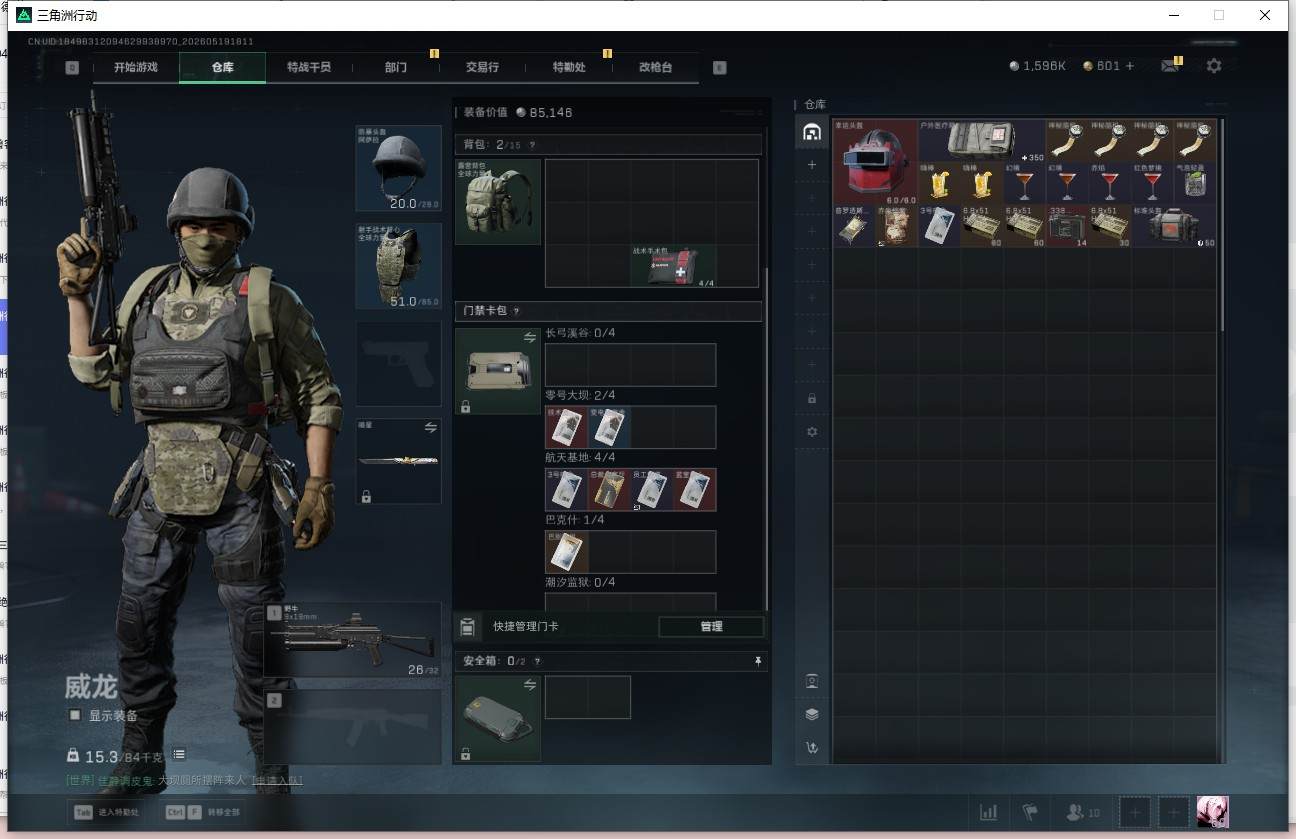Click the flag icon in the bottom bar
Image resolution: width=1296 pixels, height=839 pixels.
(x=1029, y=812)
